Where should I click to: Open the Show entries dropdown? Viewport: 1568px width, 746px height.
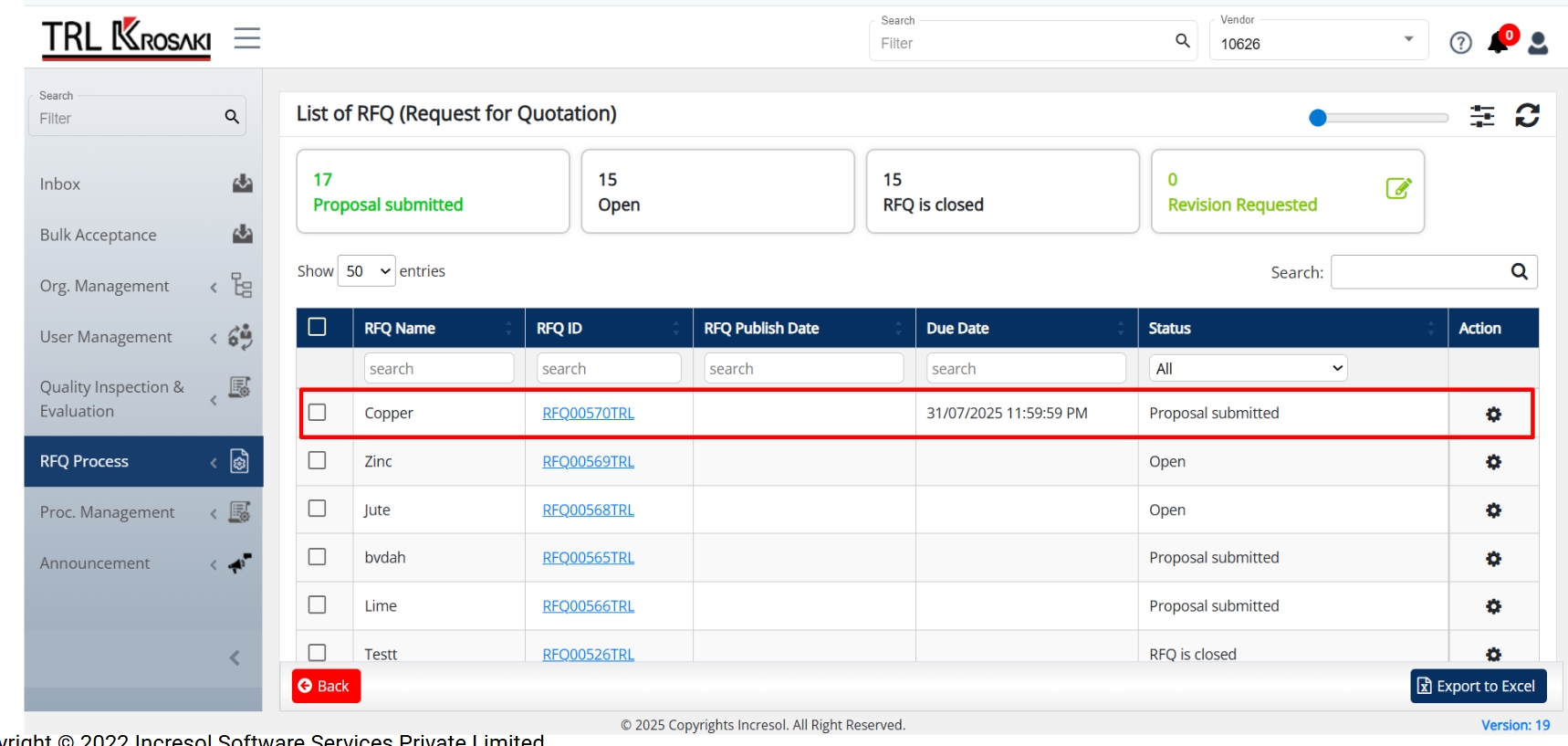[366, 271]
